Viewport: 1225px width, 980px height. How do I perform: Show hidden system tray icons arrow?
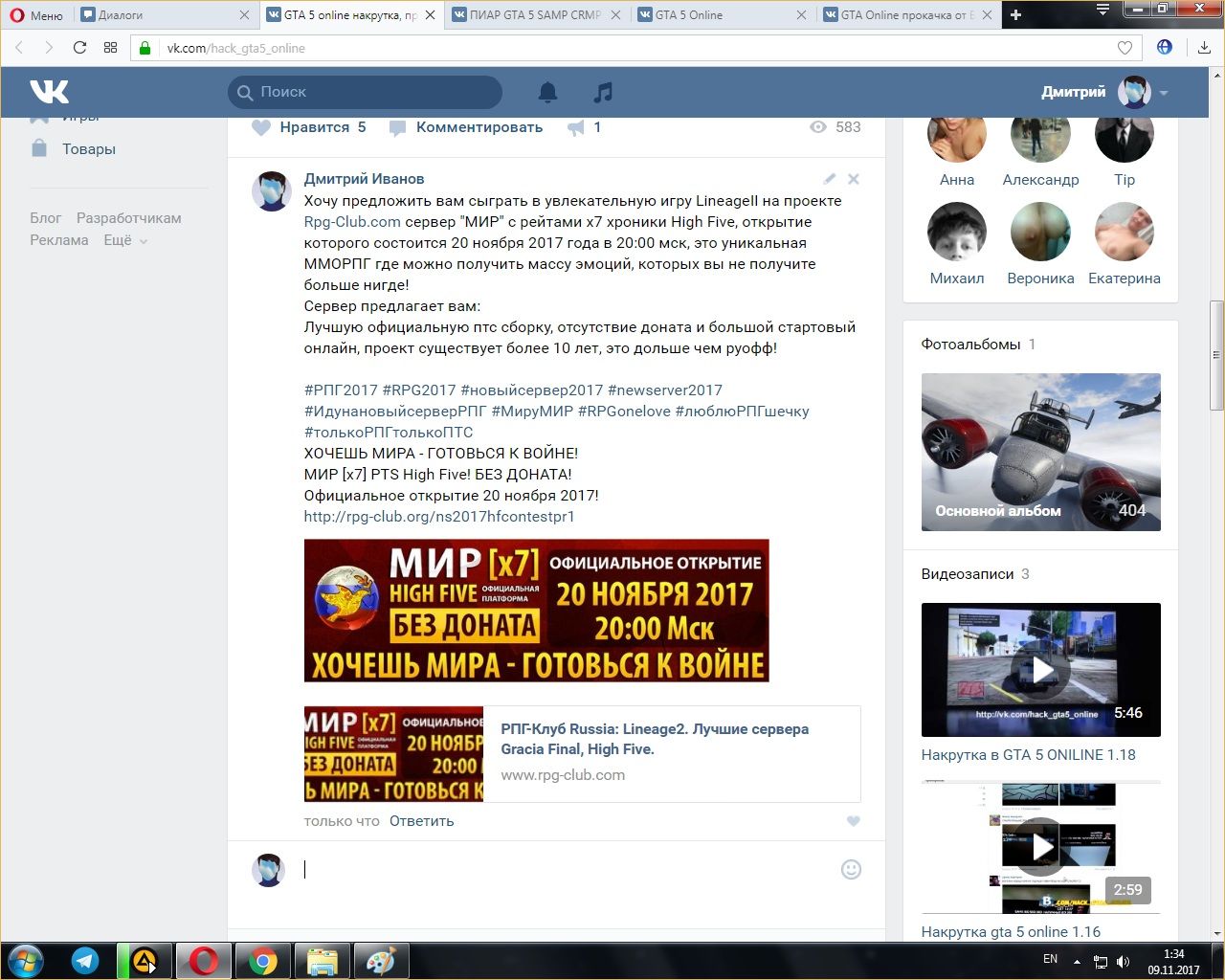click(x=1077, y=961)
